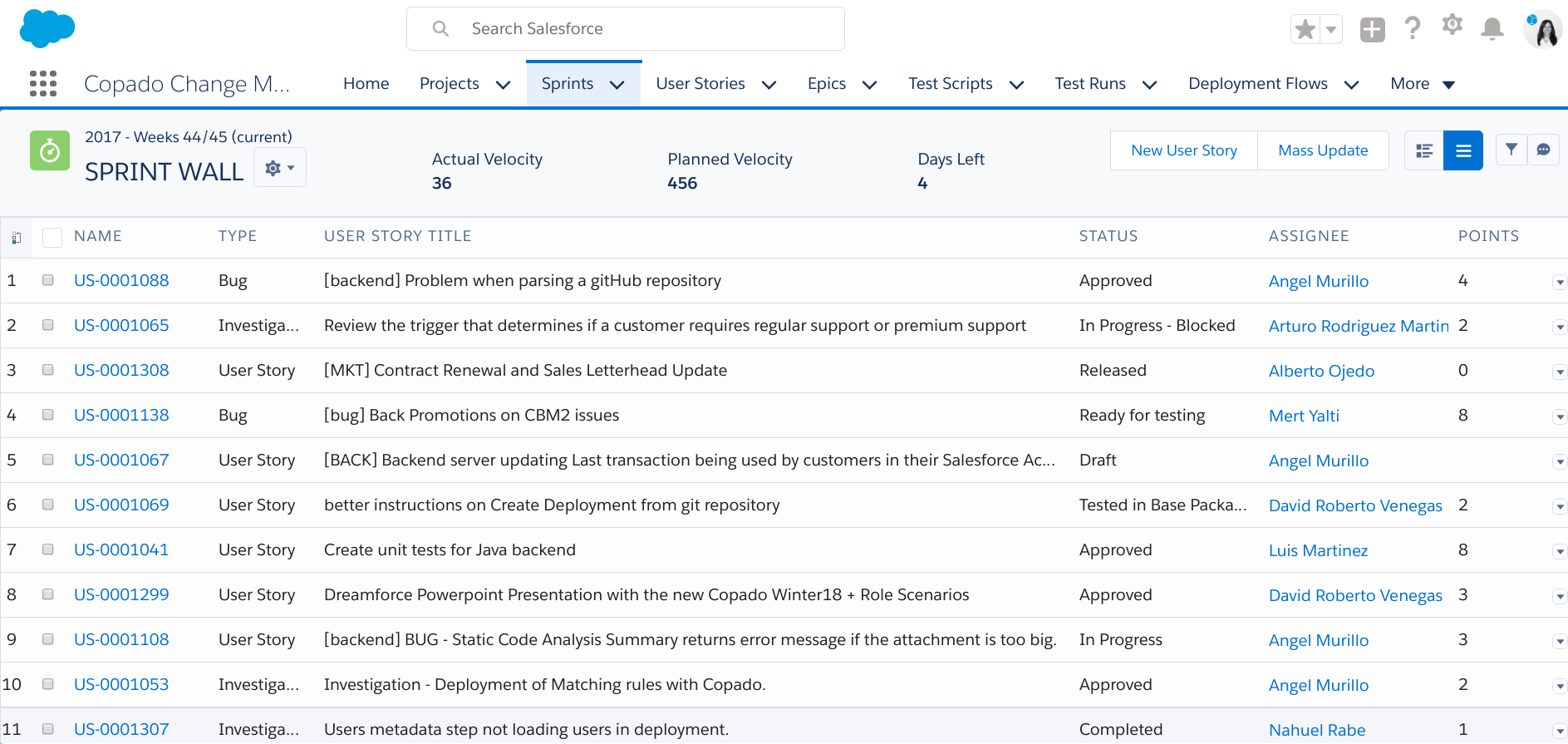Viewport: 1568px width, 744px height.
Task: Open the filter funnel icon
Action: click(x=1511, y=150)
